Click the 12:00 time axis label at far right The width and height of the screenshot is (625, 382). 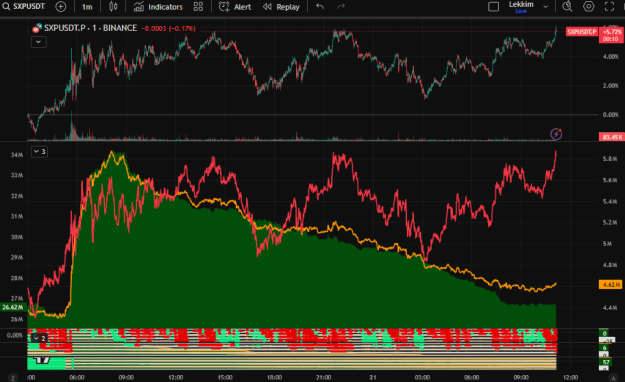tap(570, 377)
